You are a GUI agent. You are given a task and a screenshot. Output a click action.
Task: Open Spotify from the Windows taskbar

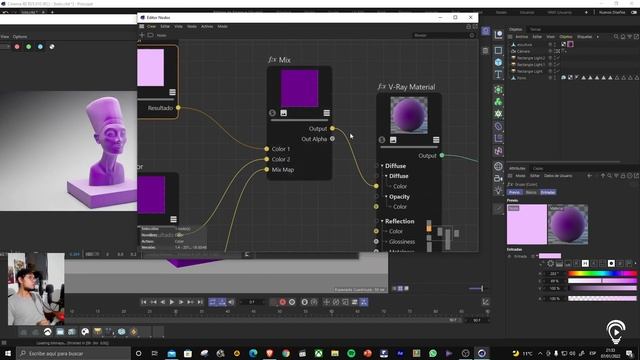coord(351,353)
